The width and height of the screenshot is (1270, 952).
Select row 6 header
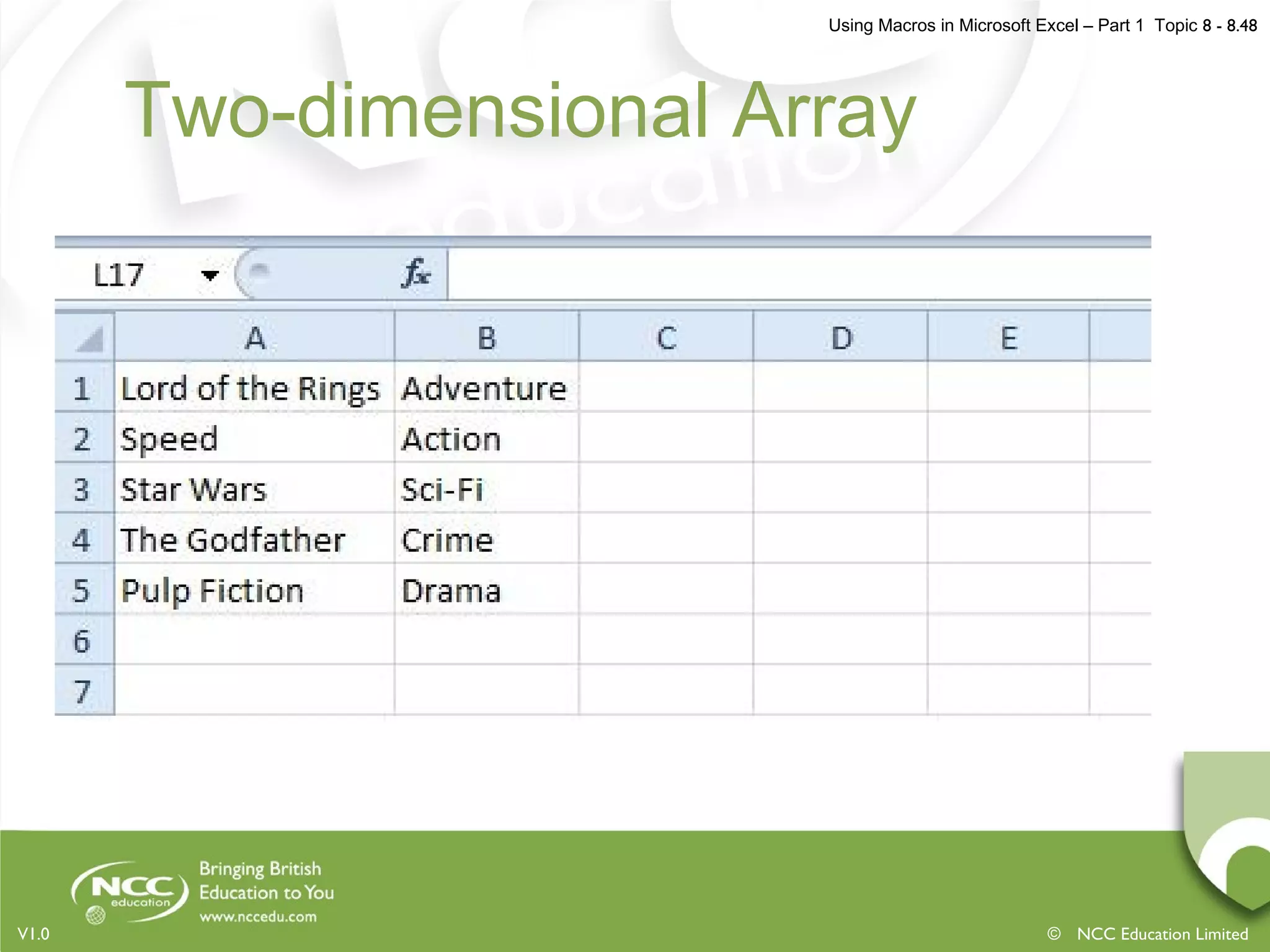[85, 640]
